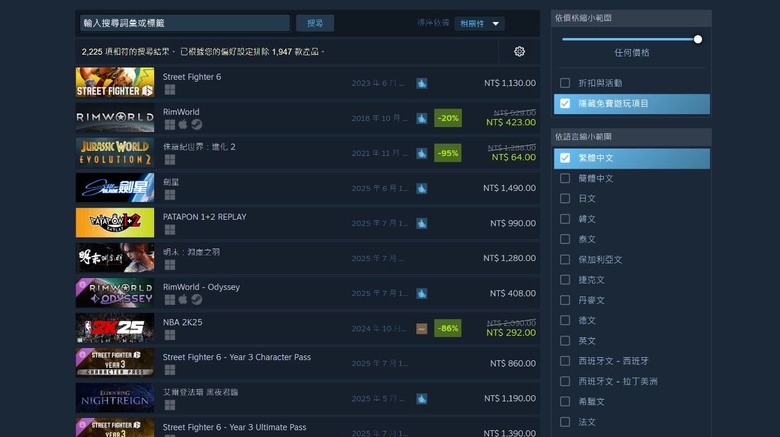
Task: Enable 泰文 language checkbox
Action: (x=565, y=239)
